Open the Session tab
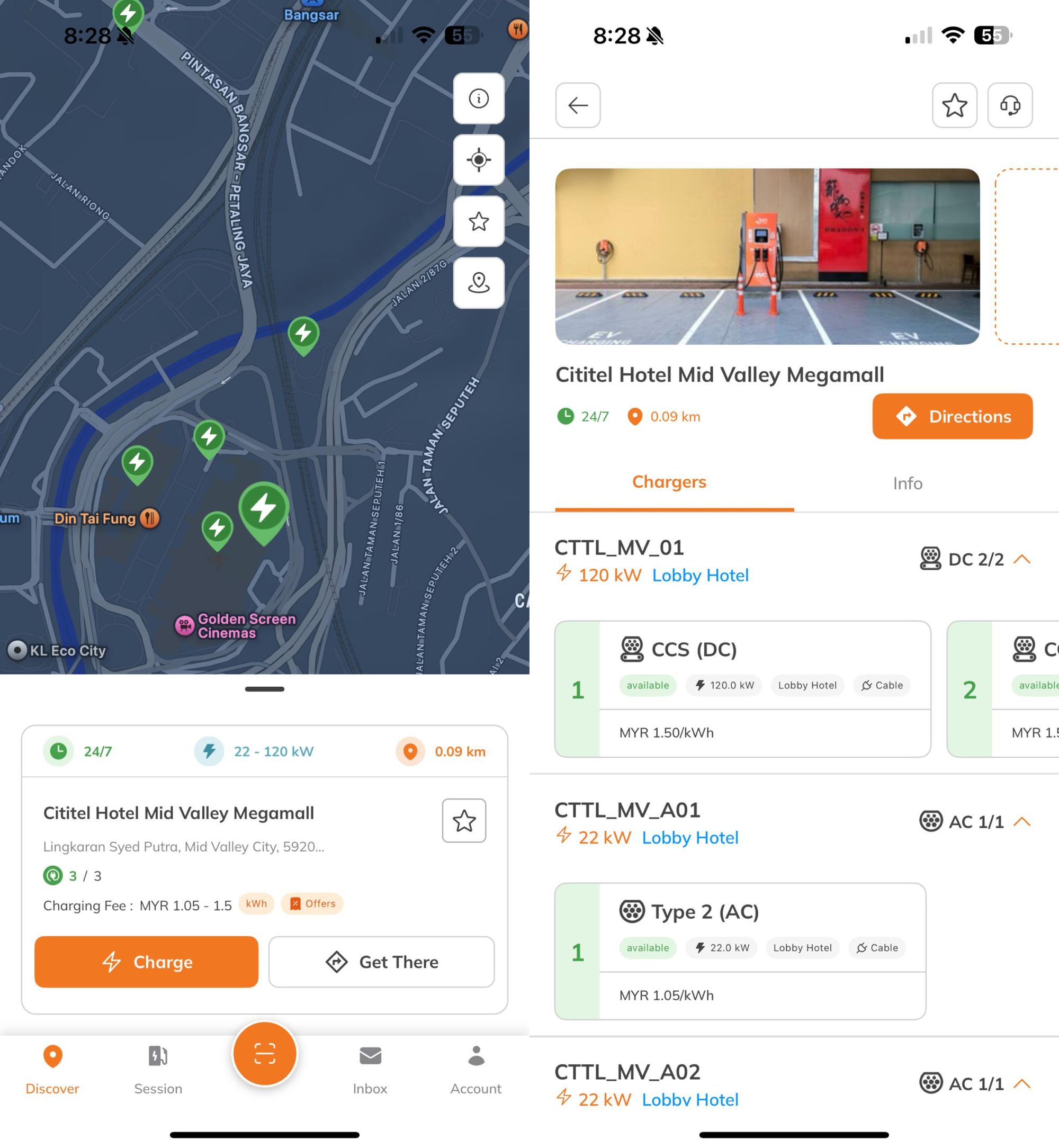1059x1148 pixels. click(158, 1070)
